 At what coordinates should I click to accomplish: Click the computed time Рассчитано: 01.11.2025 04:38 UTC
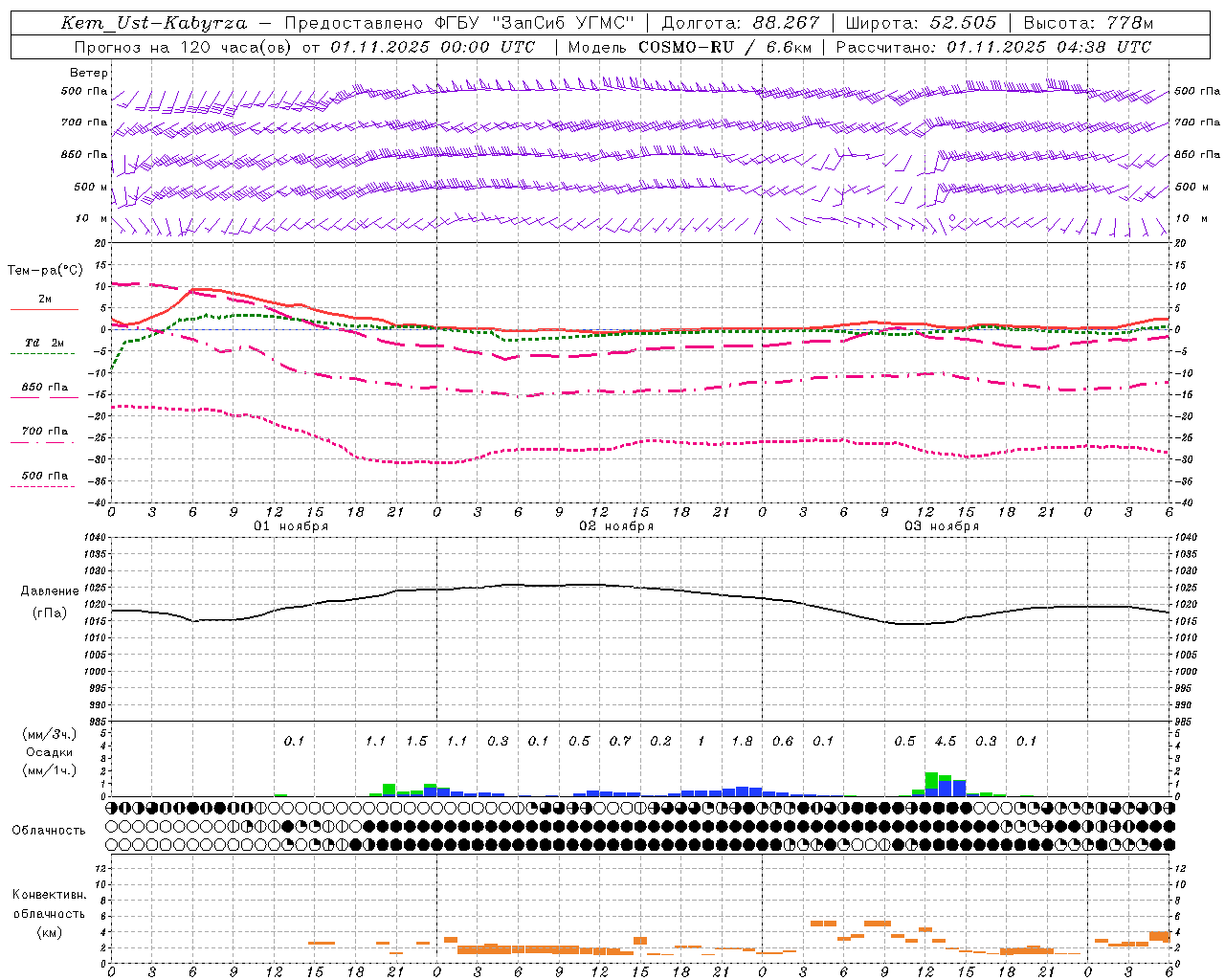(993, 47)
